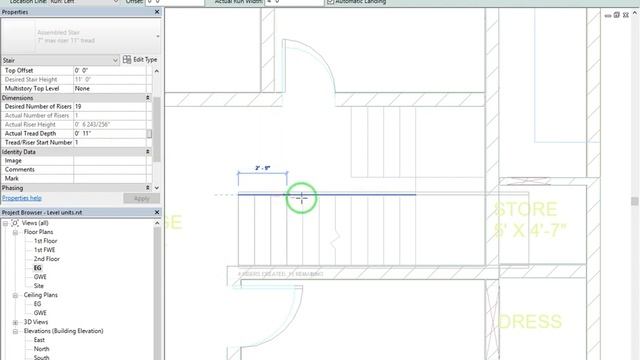Click the Properties panel scrollbar thumb
The width and height of the screenshot is (640, 360).
pyautogui.click(x=157, y=129)
